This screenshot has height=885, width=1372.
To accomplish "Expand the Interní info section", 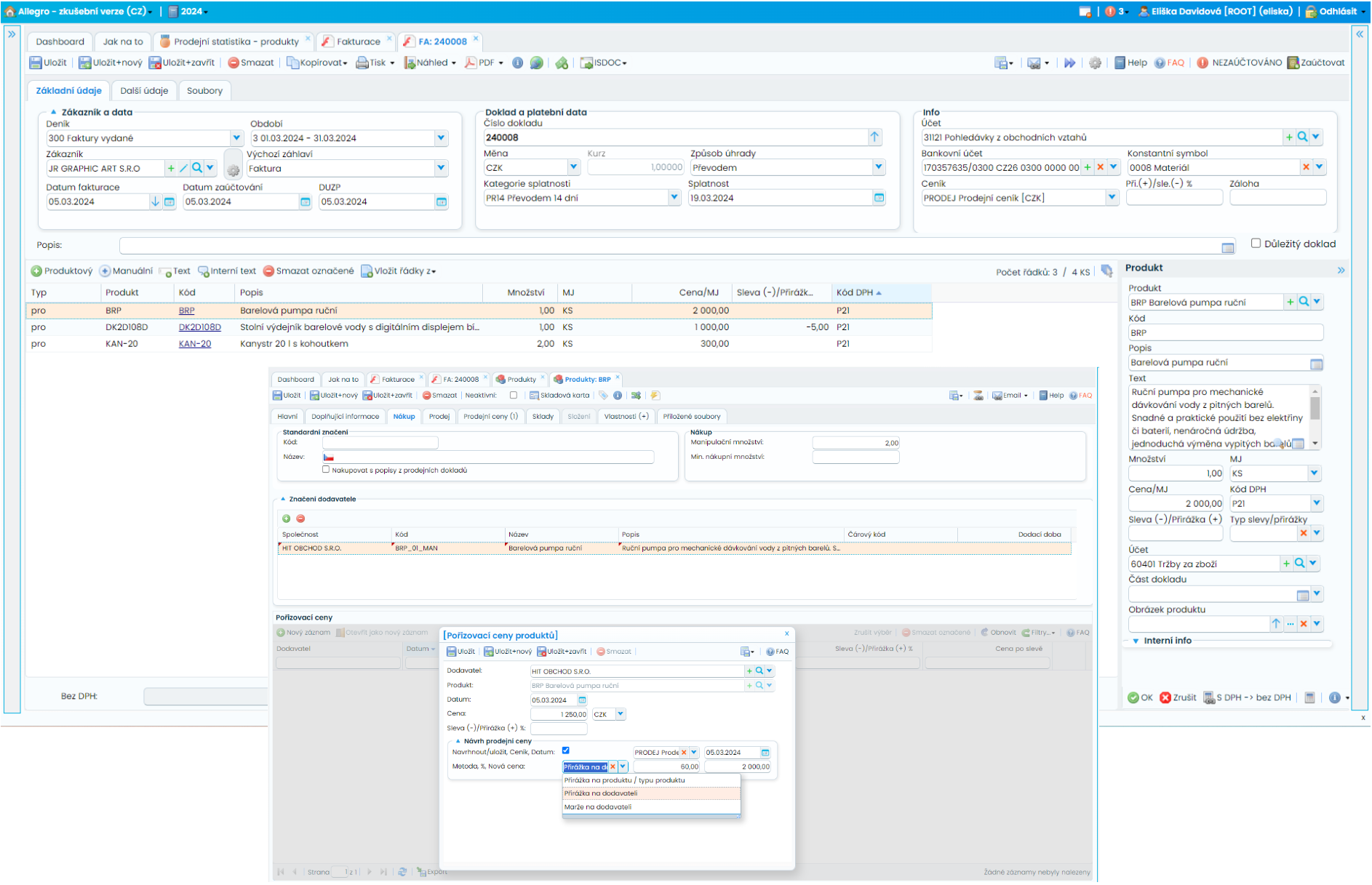I will (x=1136, y=641).
